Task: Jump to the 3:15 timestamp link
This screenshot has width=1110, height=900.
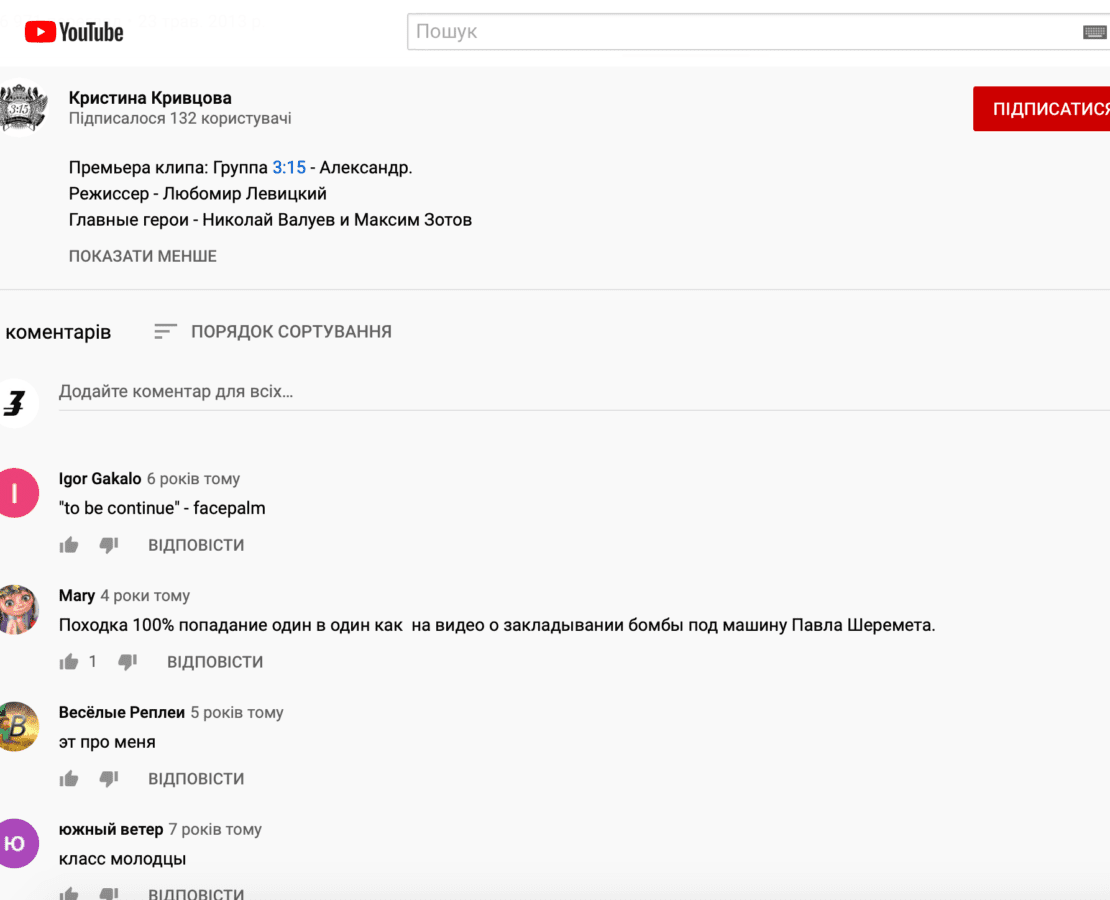Action: click(x=289, y=167)
